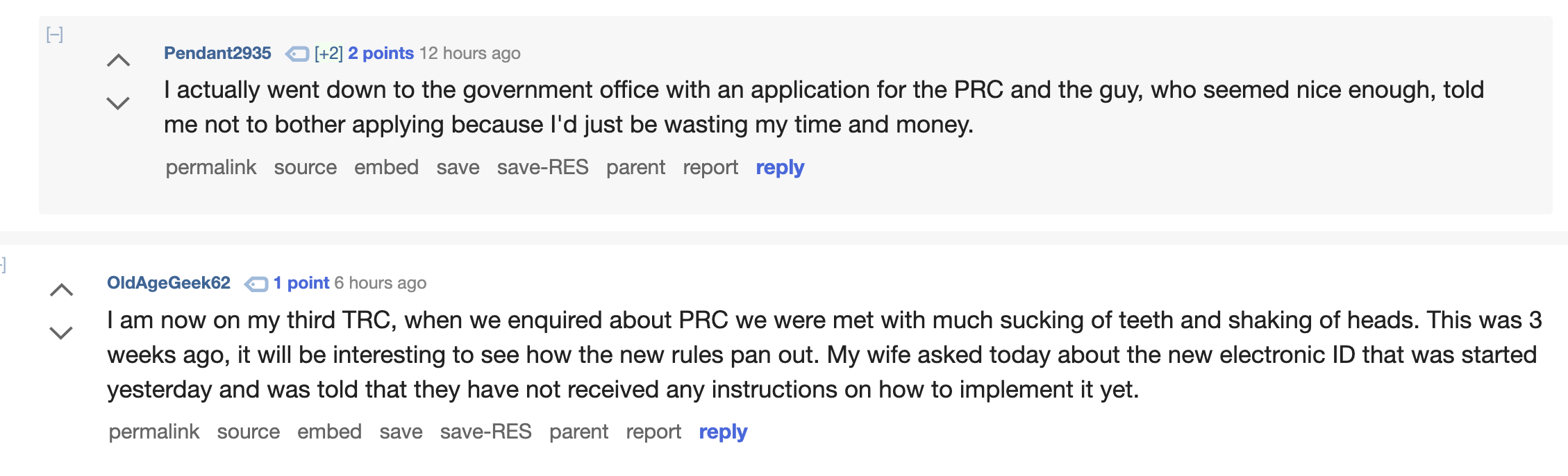Open permalink for Pendant2935's comment

coord(211,168)
